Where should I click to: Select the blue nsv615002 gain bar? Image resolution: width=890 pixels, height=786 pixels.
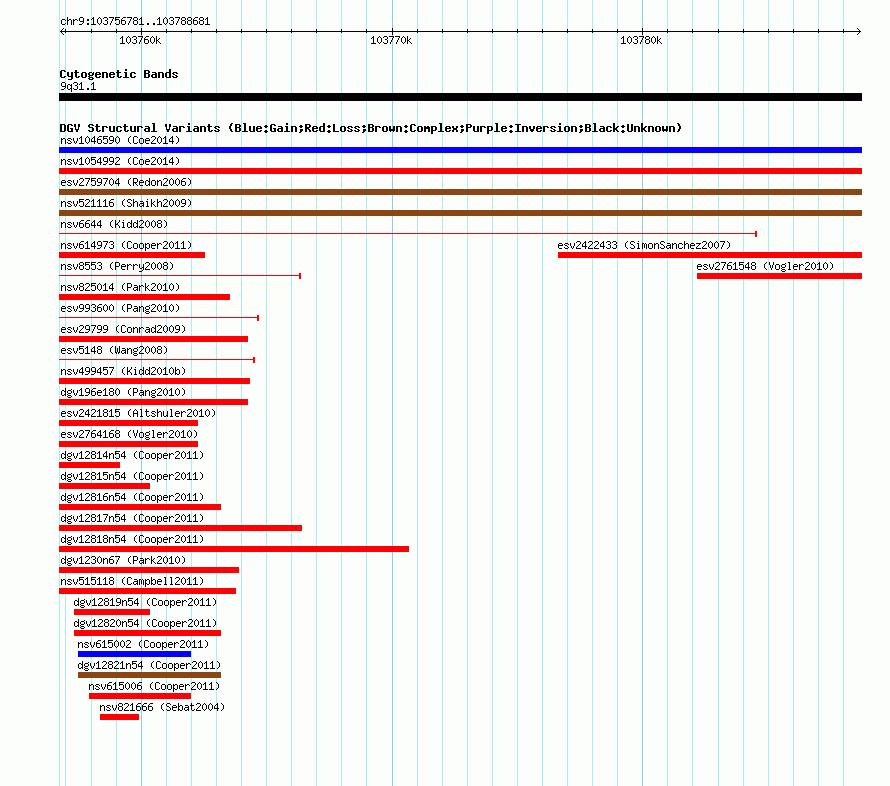tap(135, 654)
